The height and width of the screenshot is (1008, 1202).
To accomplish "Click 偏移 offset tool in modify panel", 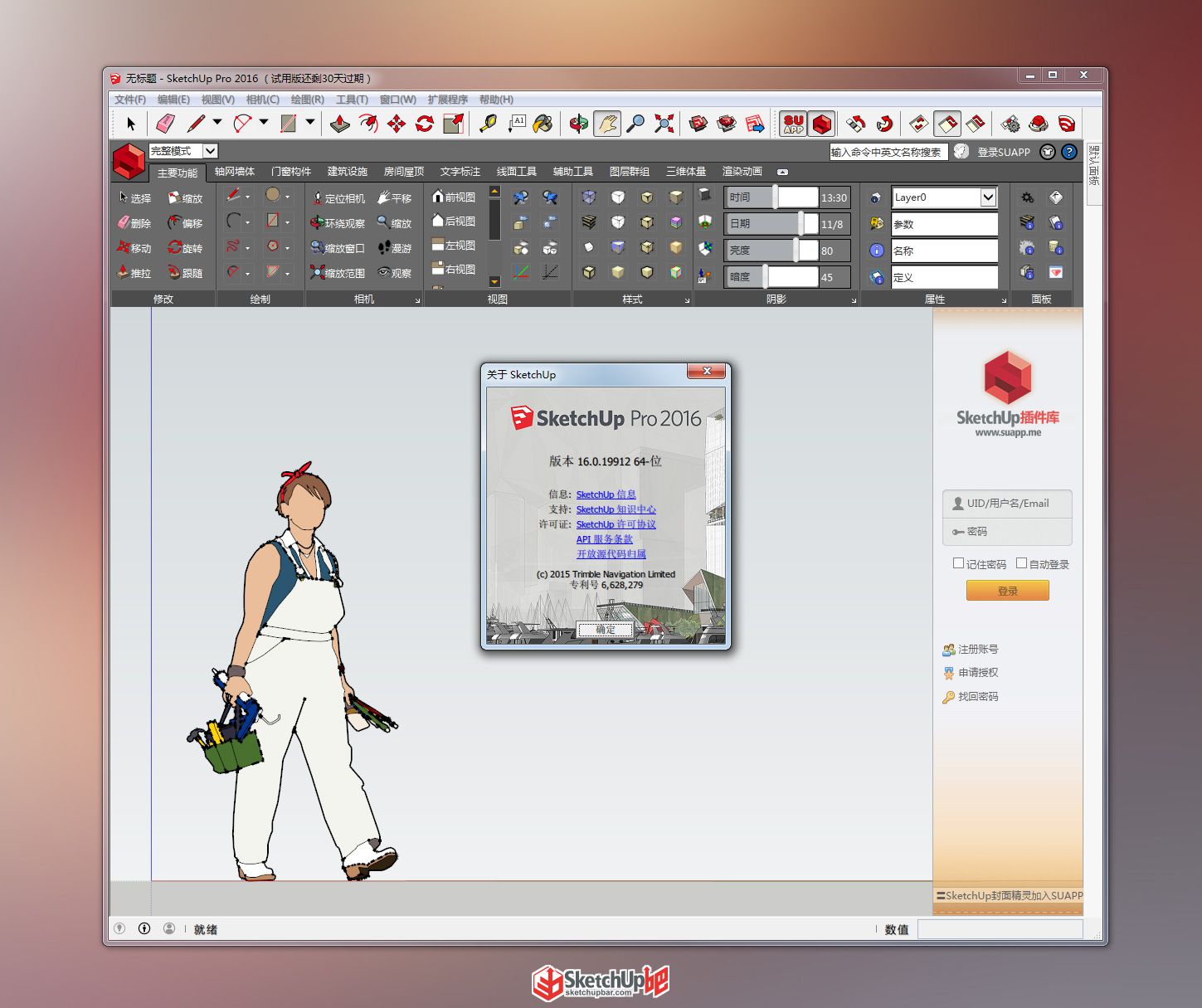I will [185, 223].
